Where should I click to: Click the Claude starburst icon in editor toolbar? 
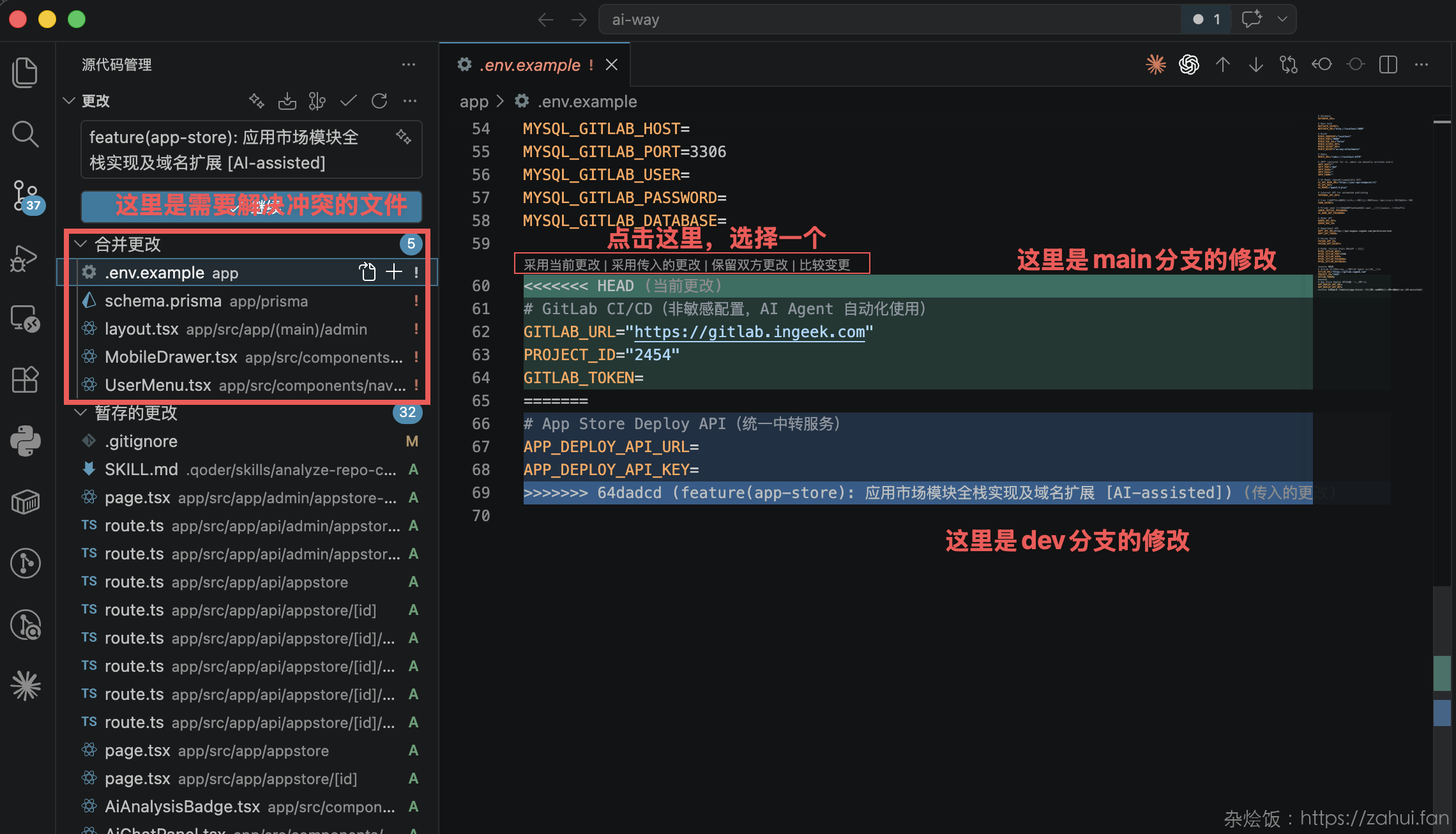pos(1156,64)
